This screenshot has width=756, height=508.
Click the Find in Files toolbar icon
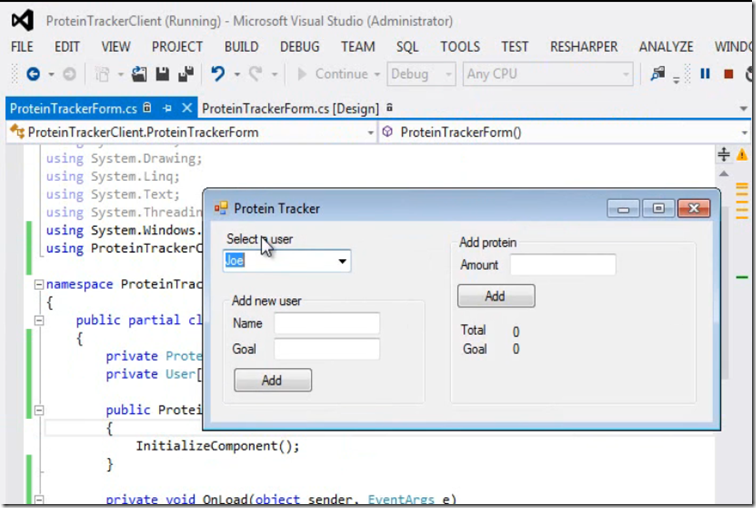[x=658, y=74]
